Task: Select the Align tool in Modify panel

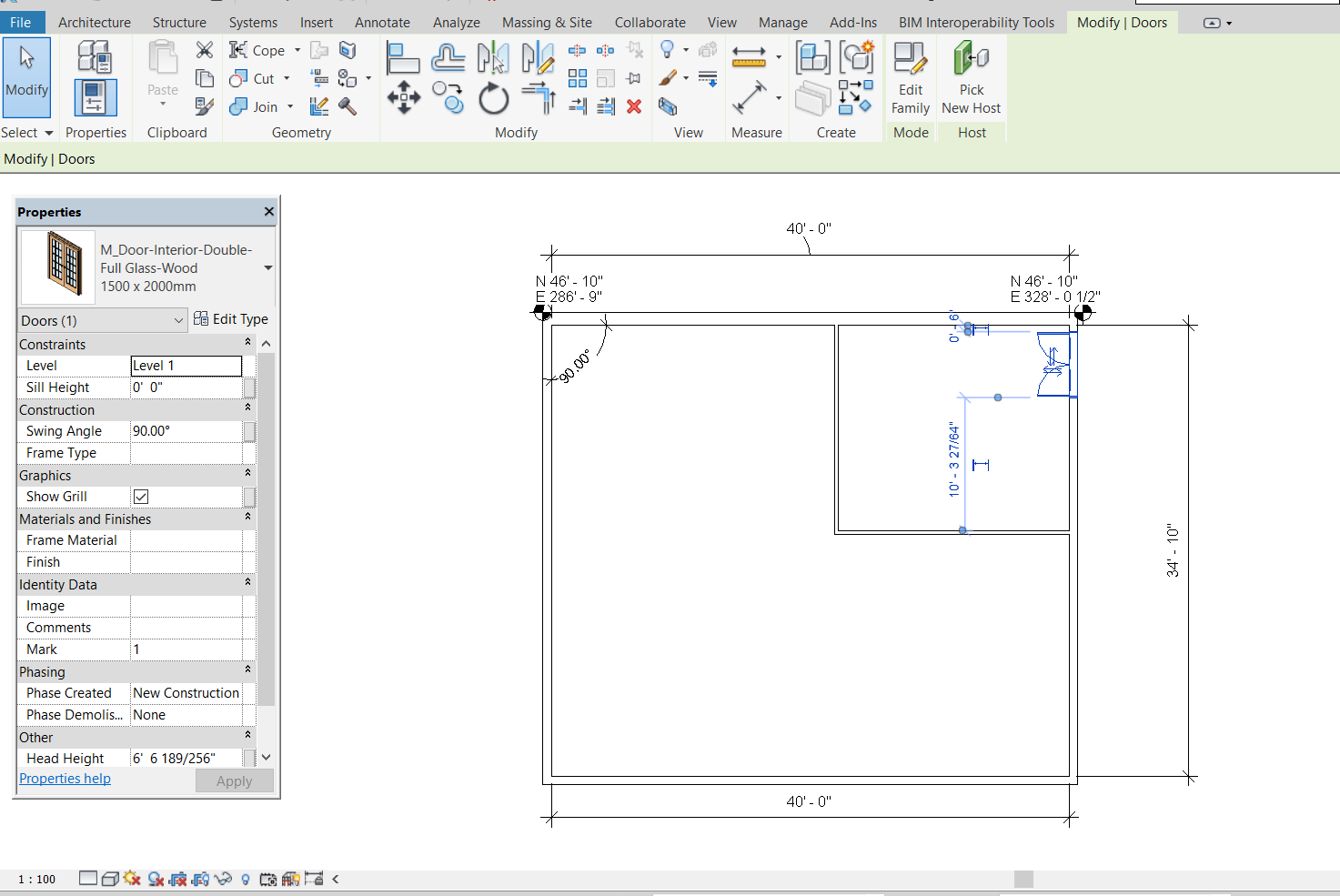Action: [402, 58]
